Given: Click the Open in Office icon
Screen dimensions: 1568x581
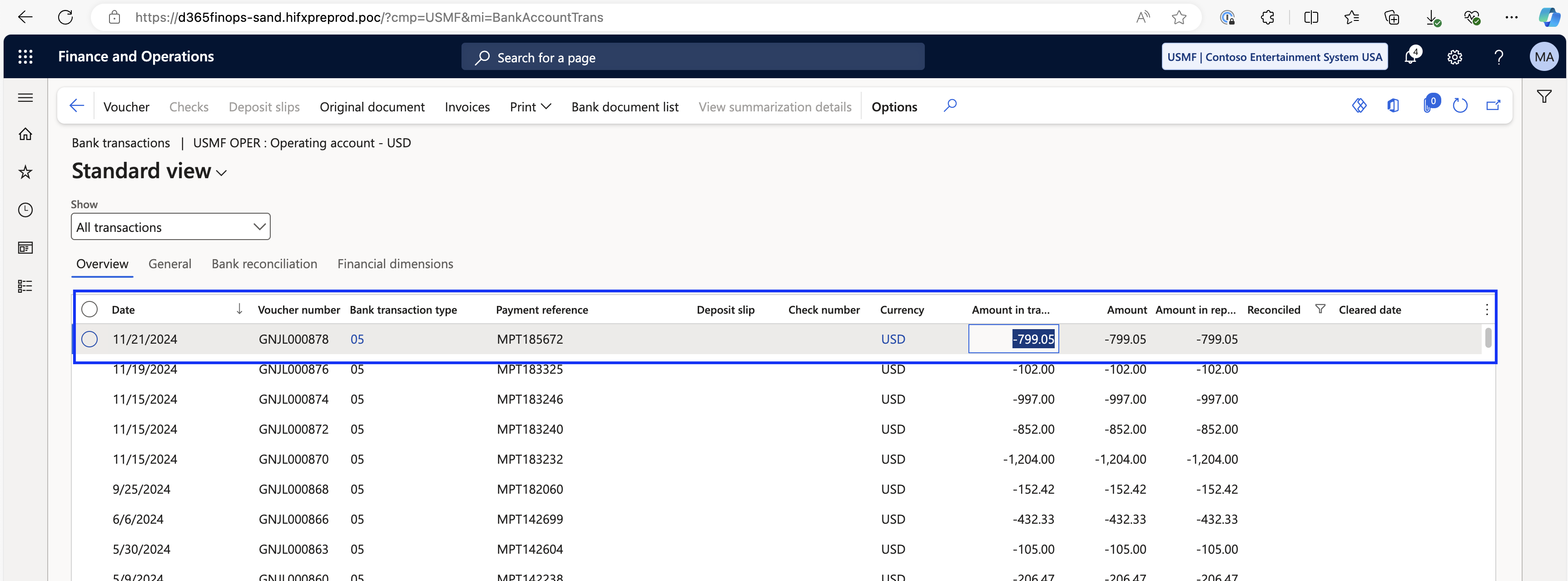Looking at the screenshot, I should coord(1393,105).
